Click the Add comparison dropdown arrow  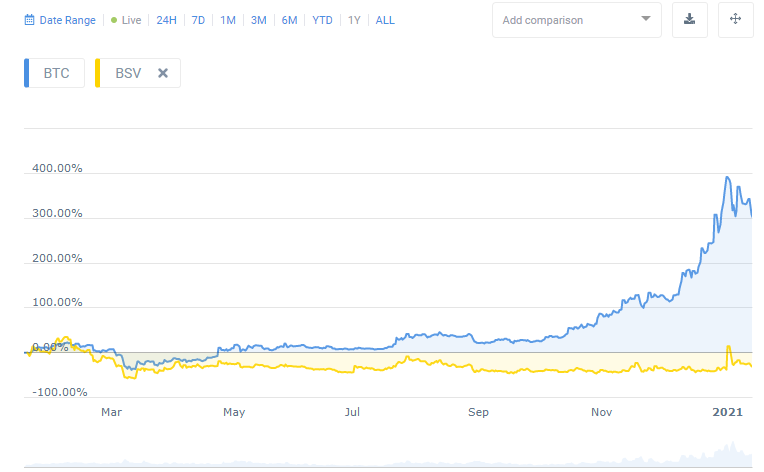pos(645,19)
